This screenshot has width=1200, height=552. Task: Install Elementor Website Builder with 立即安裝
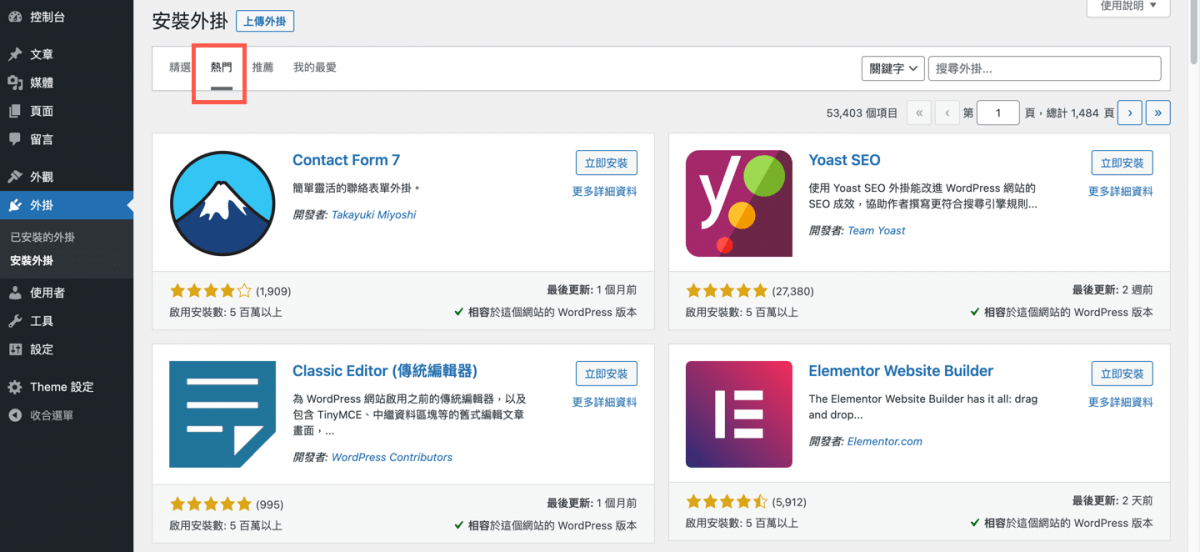click(1122, 374)
